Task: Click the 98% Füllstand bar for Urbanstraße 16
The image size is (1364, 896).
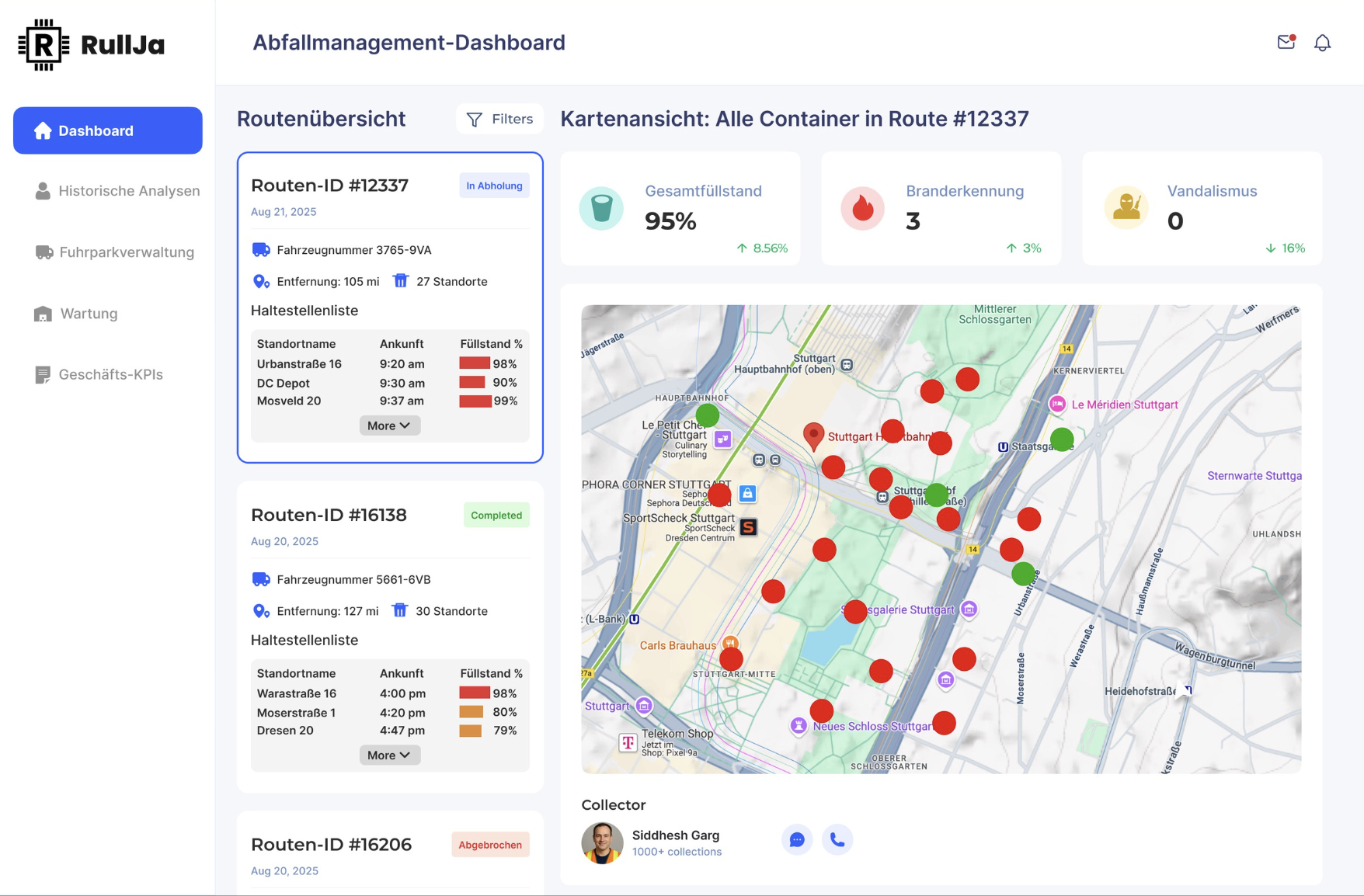Action: pos(475,363)
